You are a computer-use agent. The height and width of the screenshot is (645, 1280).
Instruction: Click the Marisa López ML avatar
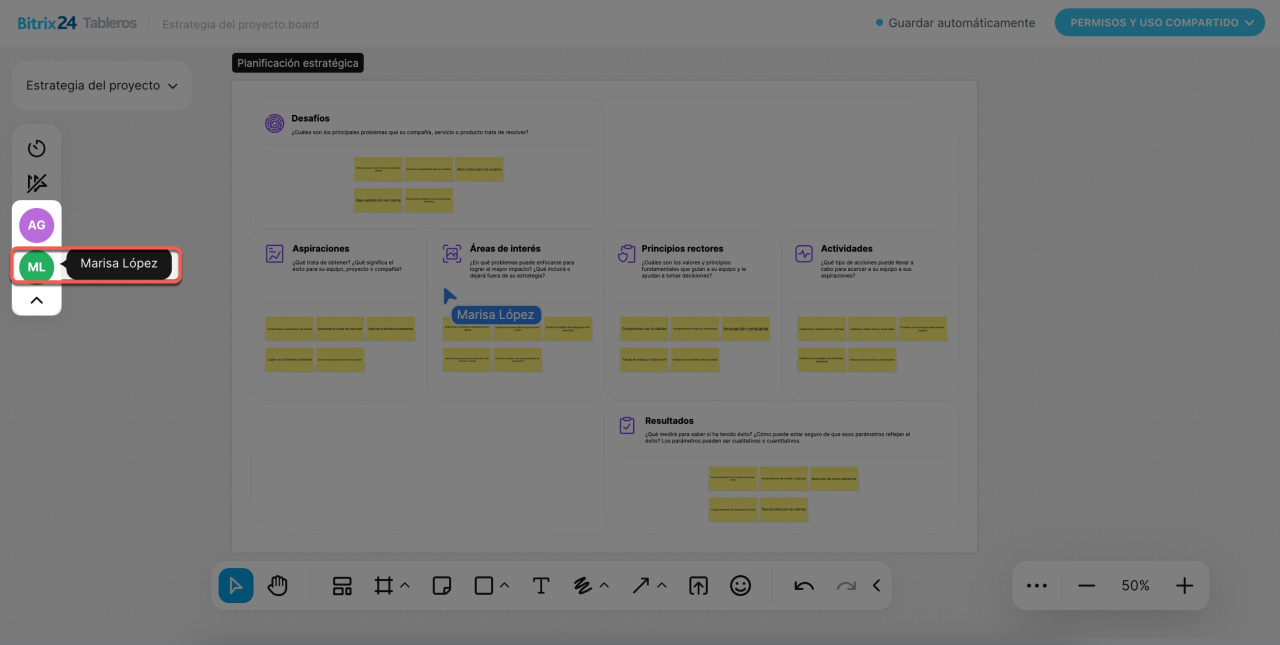pos(37,266)
